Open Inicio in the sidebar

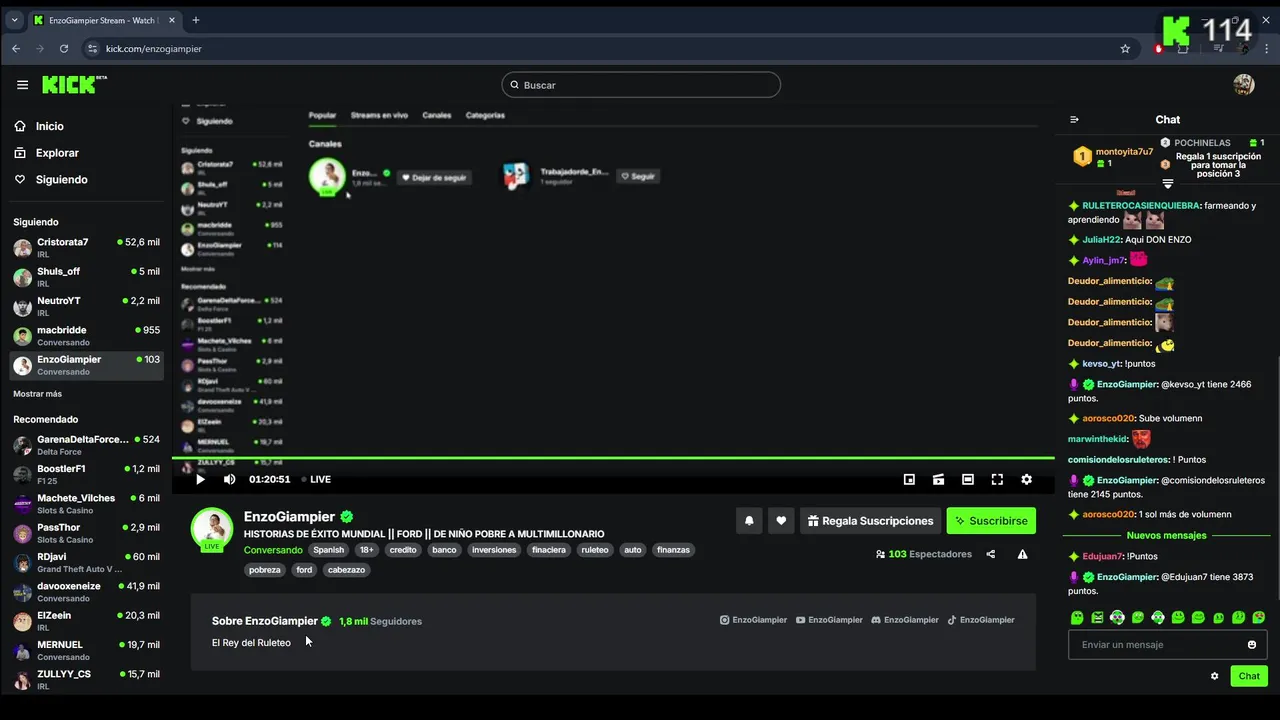coord(49,126)
